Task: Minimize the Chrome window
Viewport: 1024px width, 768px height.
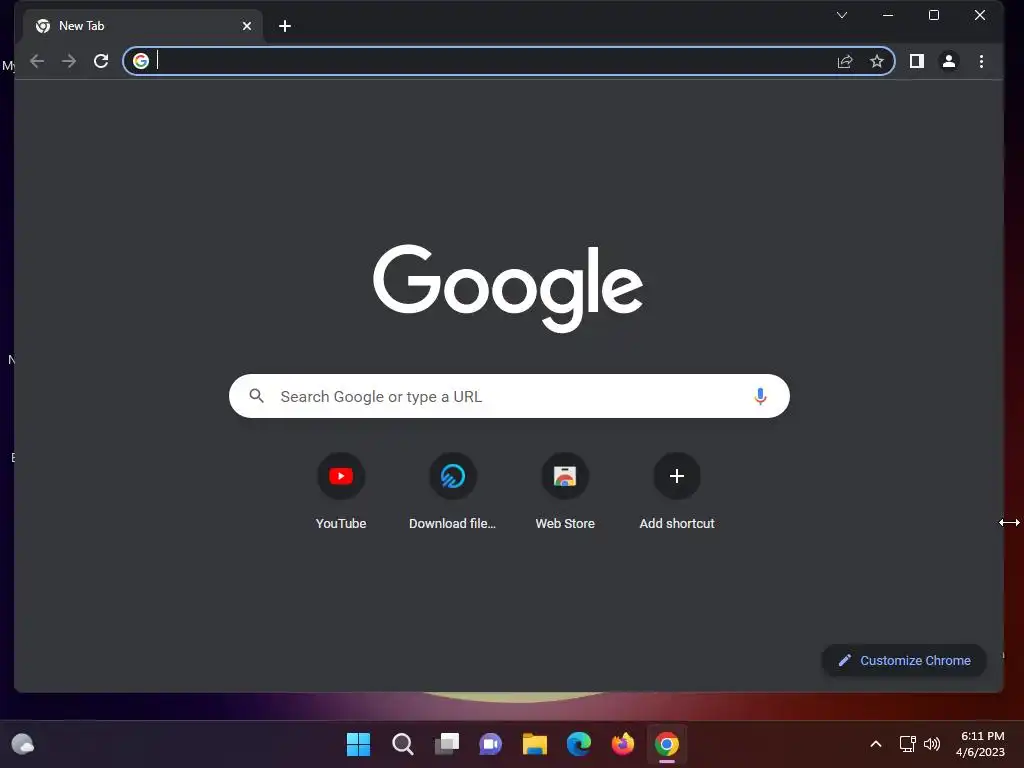Action: pos(888,15)
